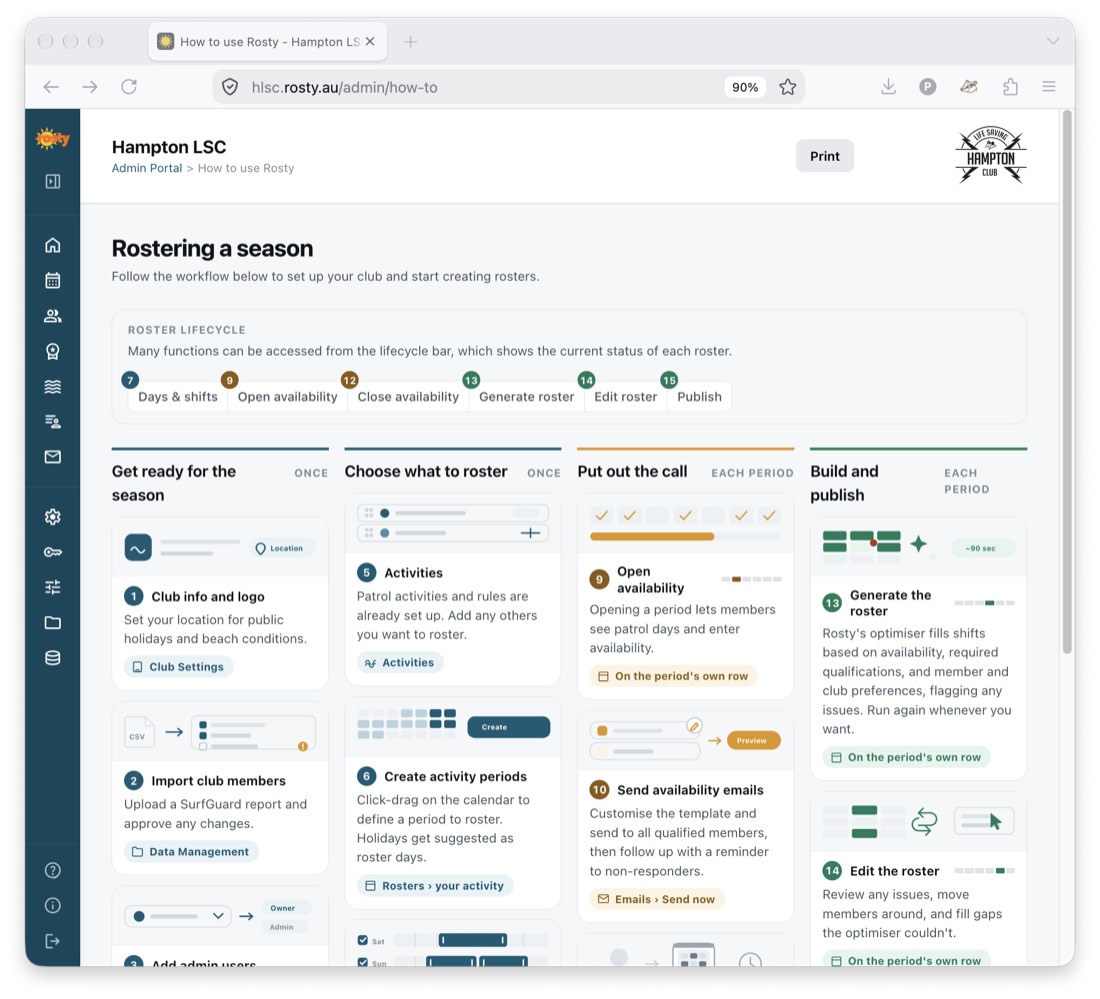Open the help question mark sidebar icon

click(53, 871)
